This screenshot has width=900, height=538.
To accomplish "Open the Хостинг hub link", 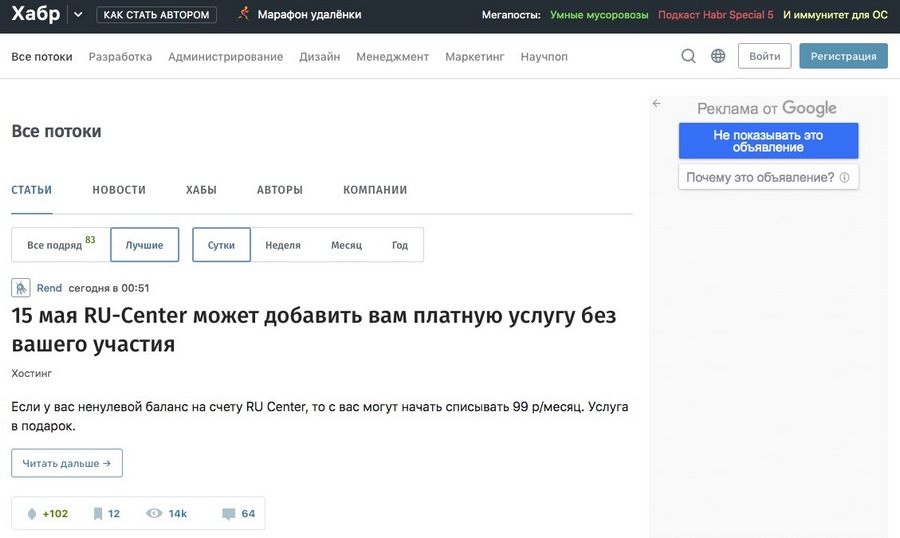I will pos(32,373).
